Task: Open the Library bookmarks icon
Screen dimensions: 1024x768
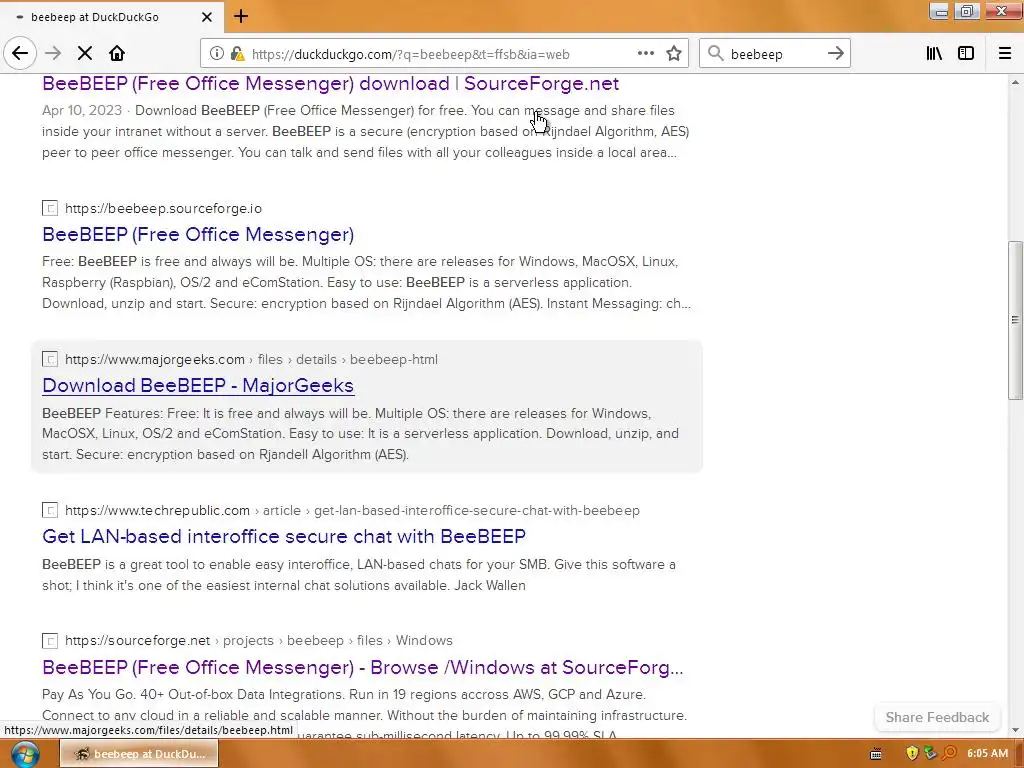Action: [934, 54]
